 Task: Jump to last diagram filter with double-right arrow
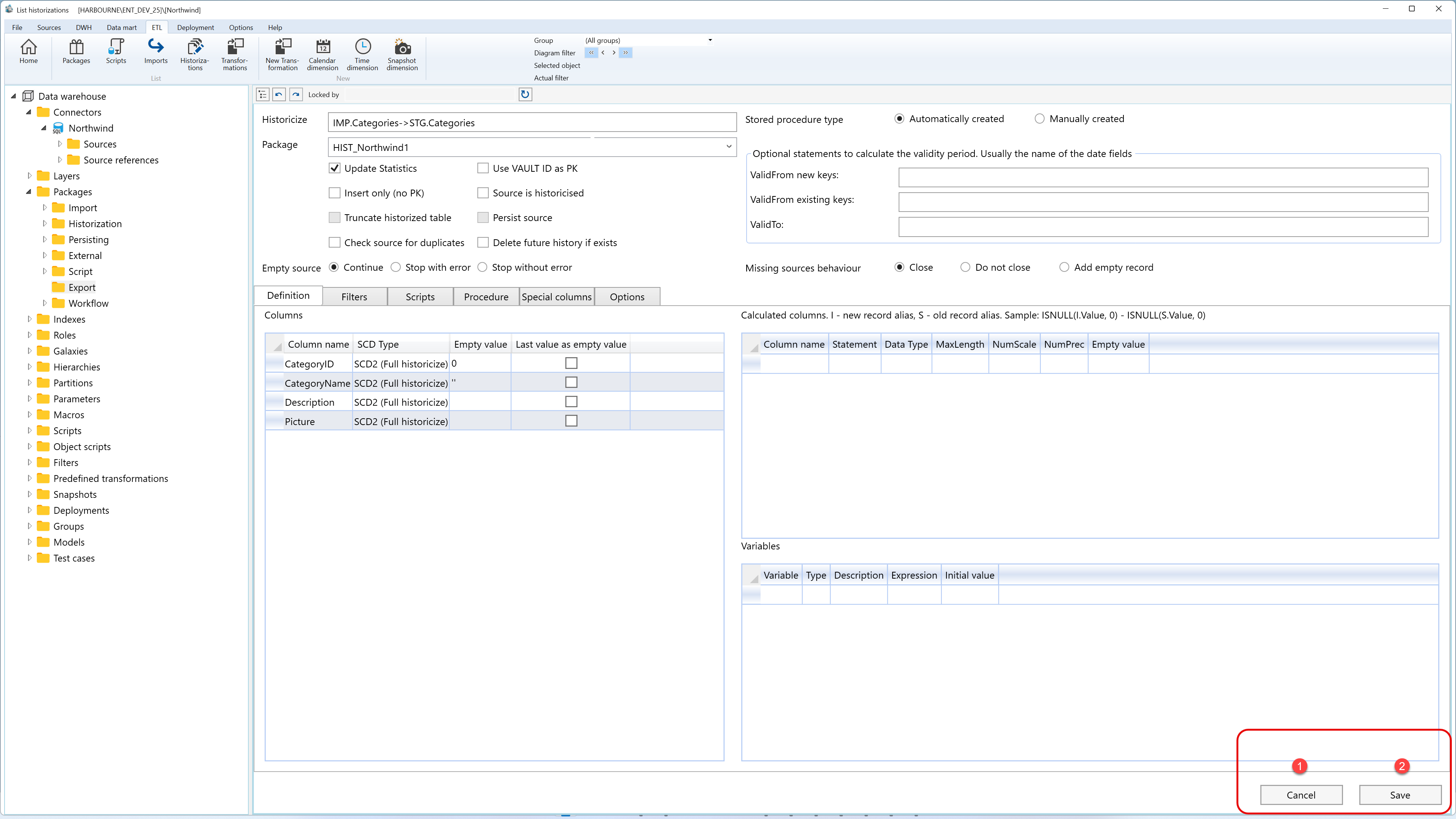[625, 53]
